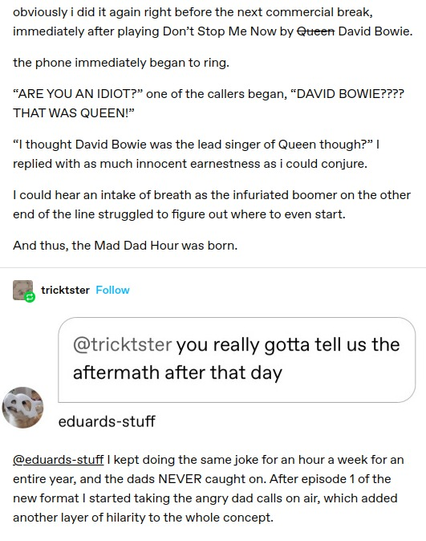Visit the eduards-stuff blog name below the ask
Screen dimensions: 426x541
click(107, 421)
